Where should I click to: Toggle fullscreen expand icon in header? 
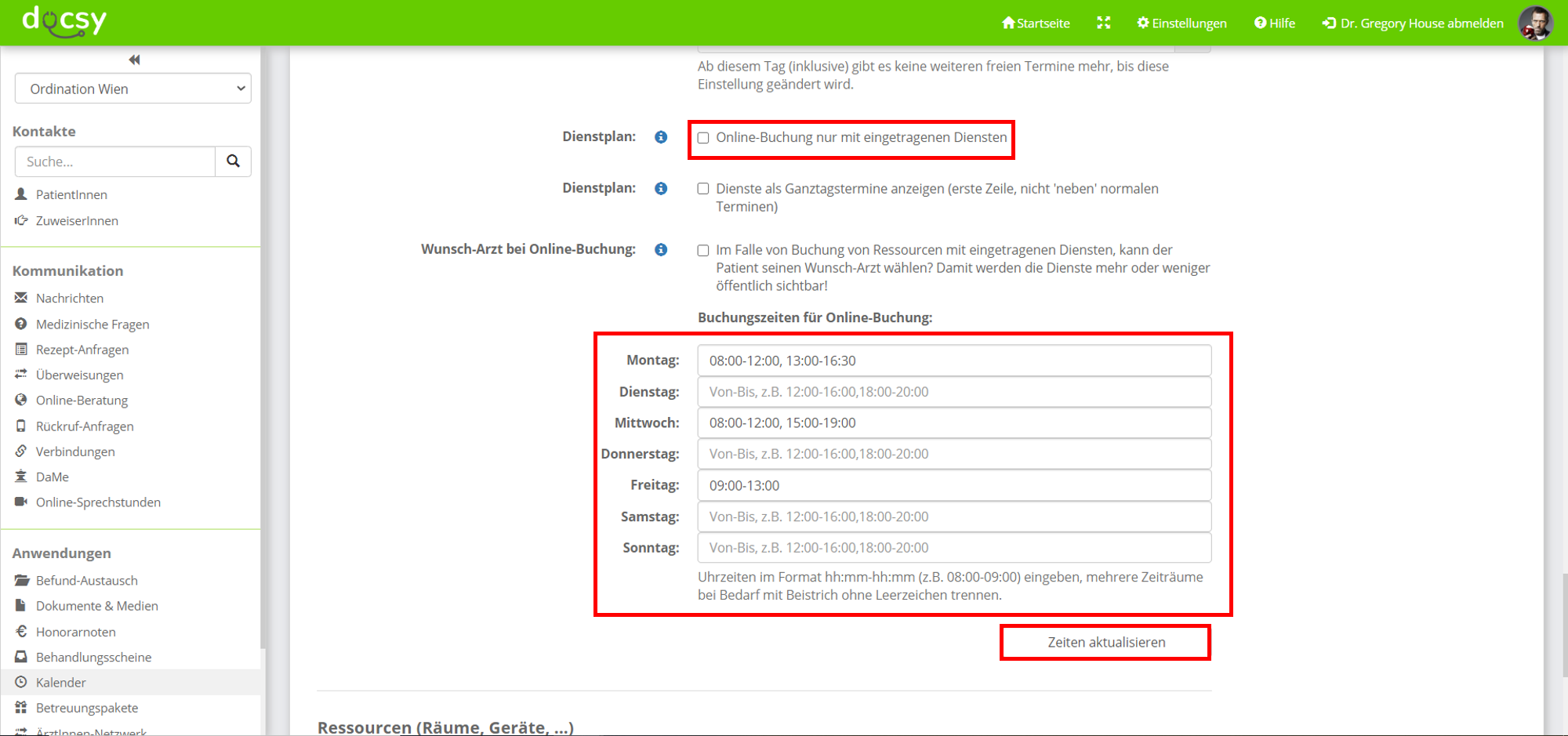click(x=1103, y=23)
